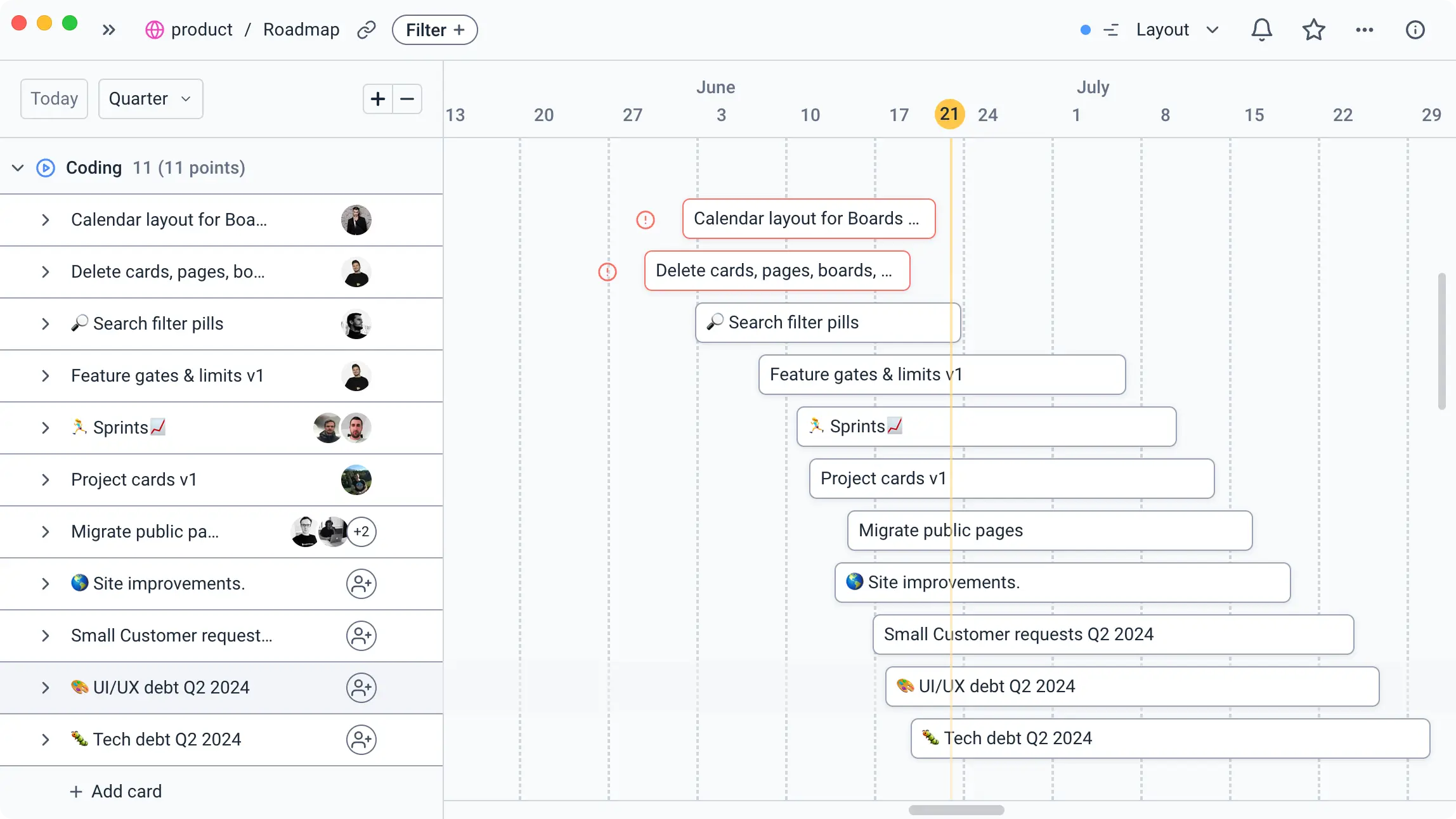The width and height of the screenshot is (1456, 819).
Task: Expand sidebar with double chevron icon
Action: coord(109,30)
